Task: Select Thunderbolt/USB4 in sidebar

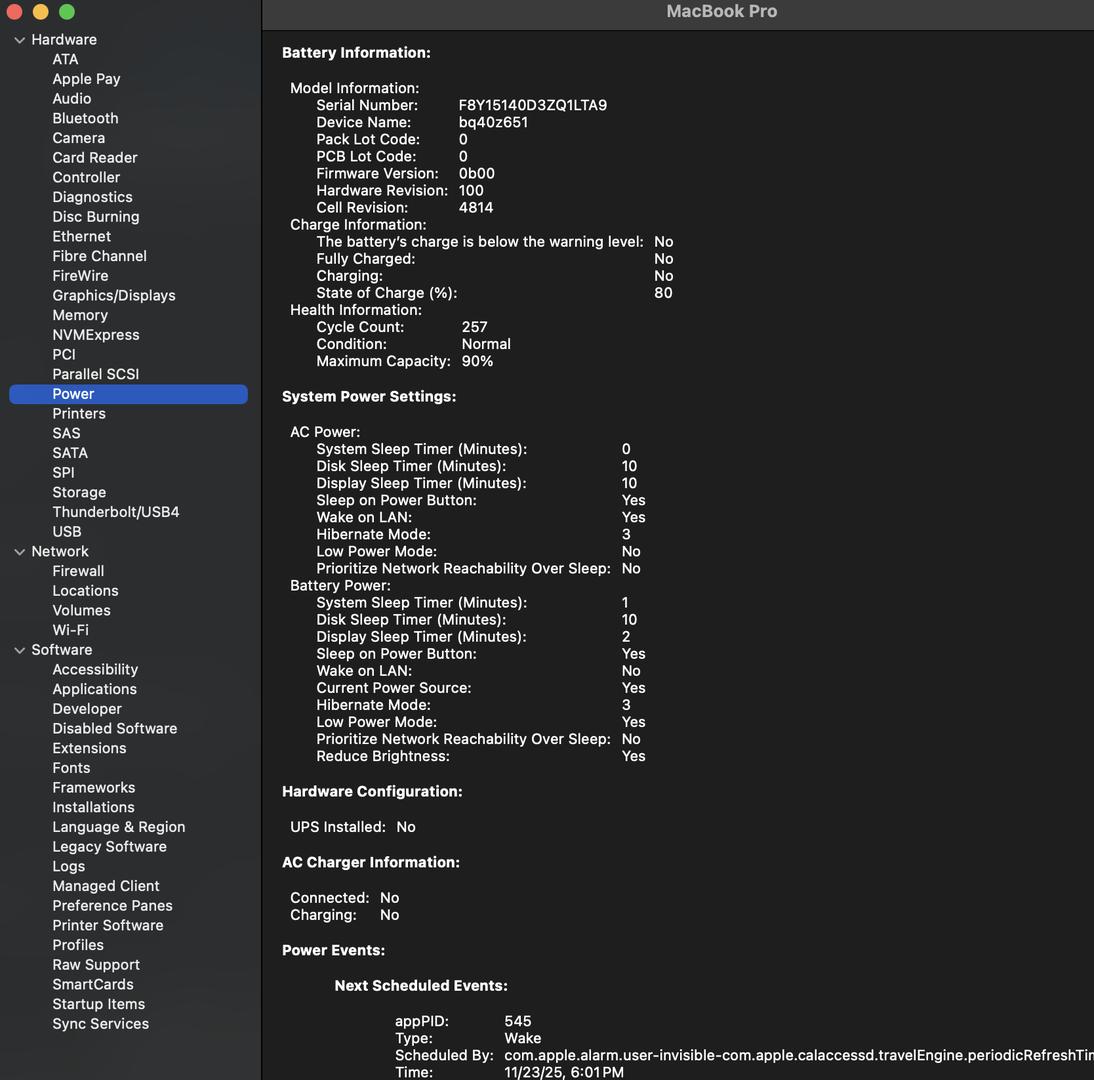Action: click(115, 512)
